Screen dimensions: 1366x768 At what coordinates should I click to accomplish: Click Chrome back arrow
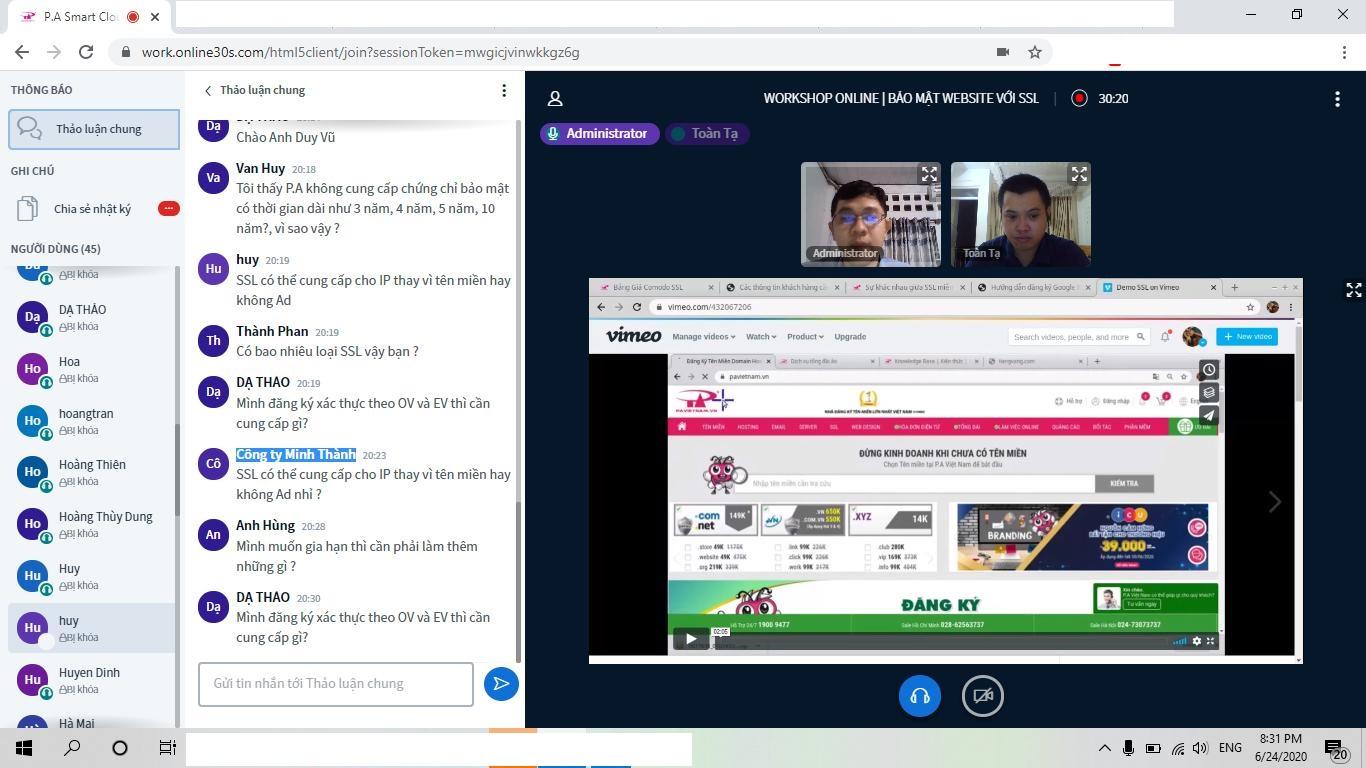22,52
